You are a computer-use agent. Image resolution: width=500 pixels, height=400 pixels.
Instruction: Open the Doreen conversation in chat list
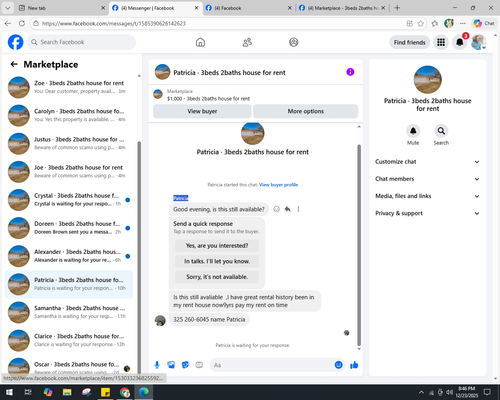69,228
